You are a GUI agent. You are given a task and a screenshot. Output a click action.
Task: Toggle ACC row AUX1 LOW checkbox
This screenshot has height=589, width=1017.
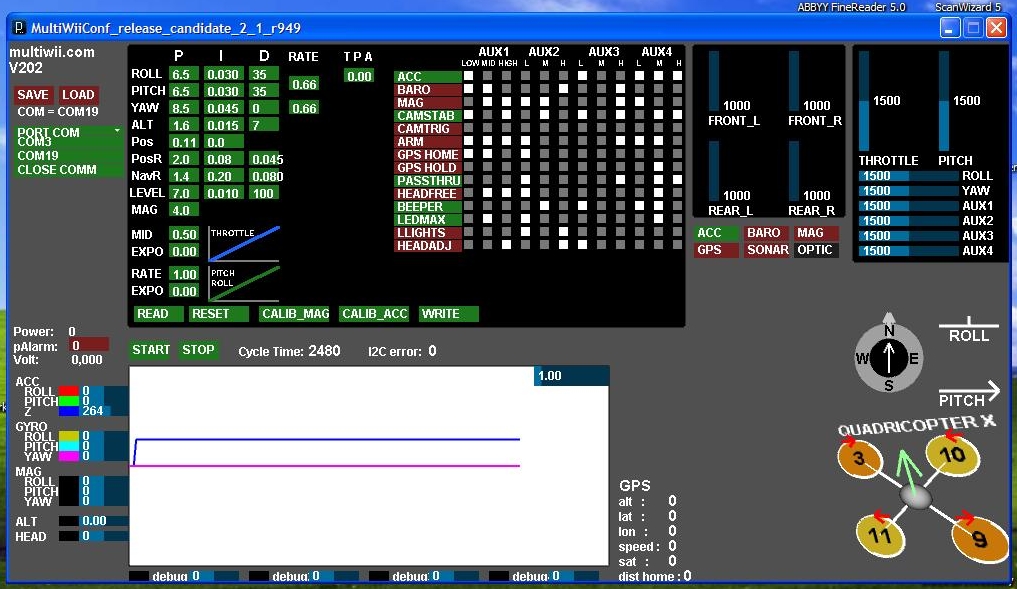468,76
